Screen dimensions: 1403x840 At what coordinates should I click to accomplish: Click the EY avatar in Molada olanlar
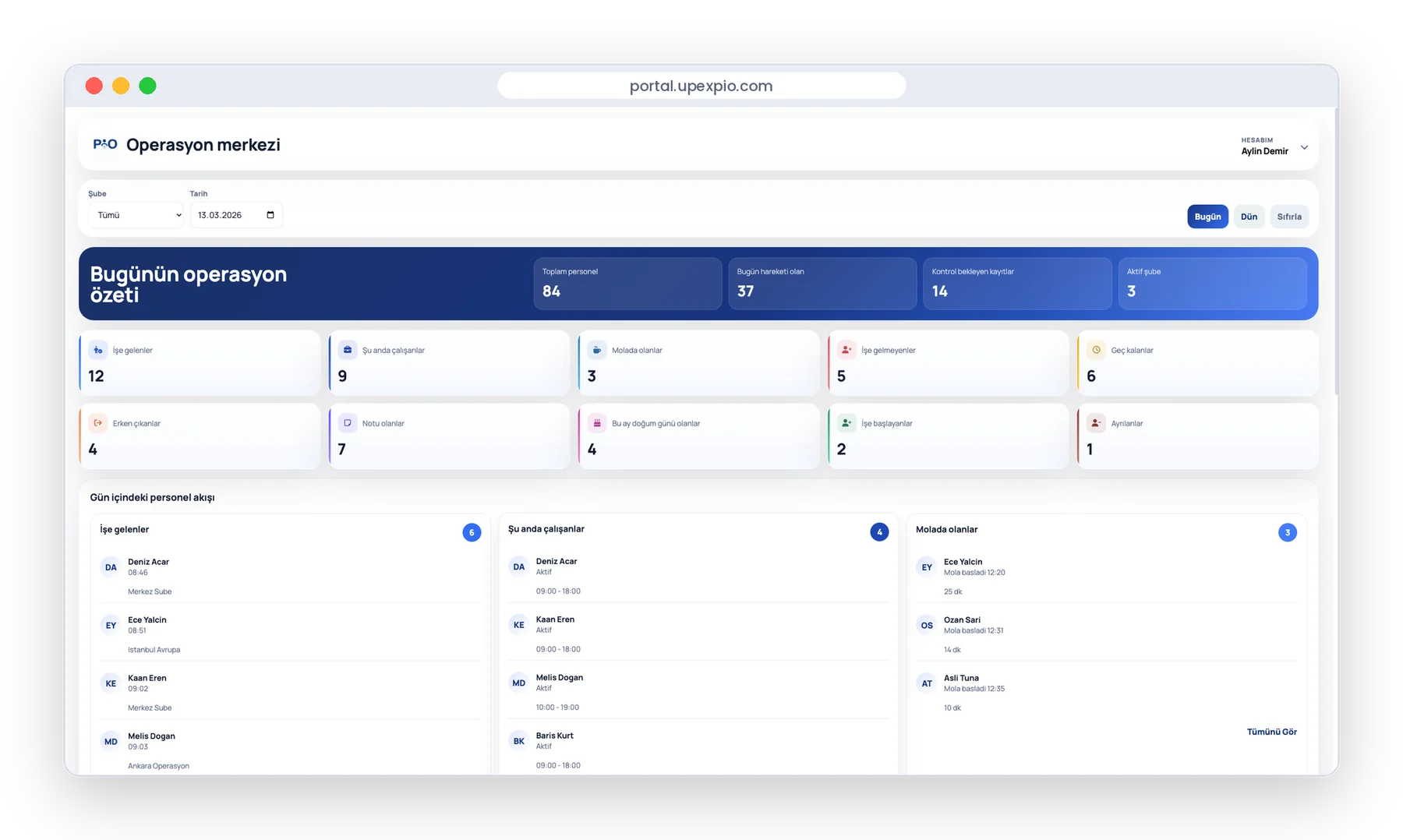(x=927, y=567)
